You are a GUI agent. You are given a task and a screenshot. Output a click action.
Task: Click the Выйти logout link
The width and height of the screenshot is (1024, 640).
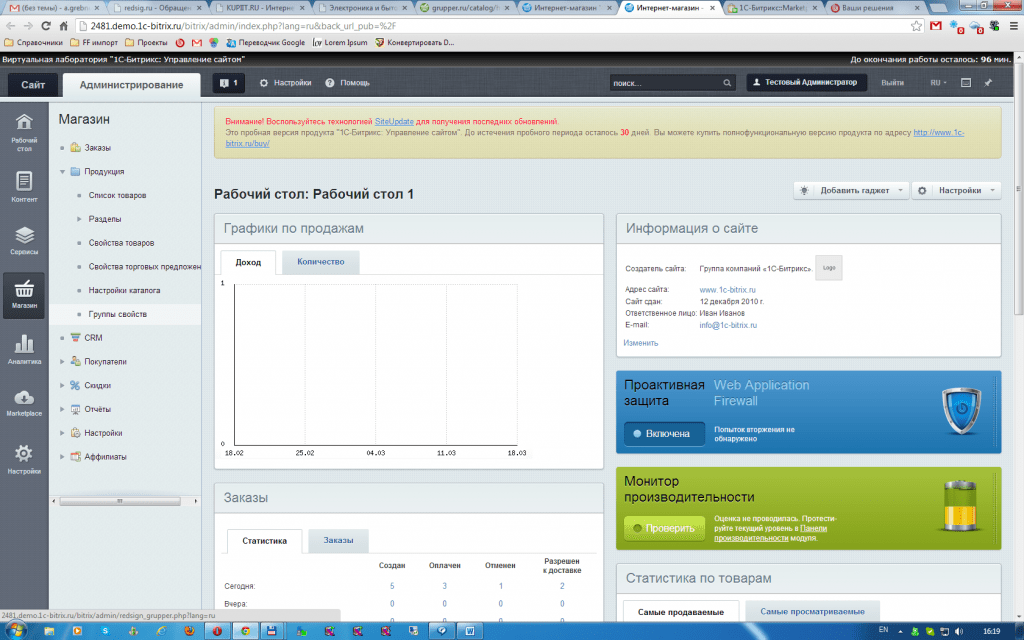click(892, 83)
